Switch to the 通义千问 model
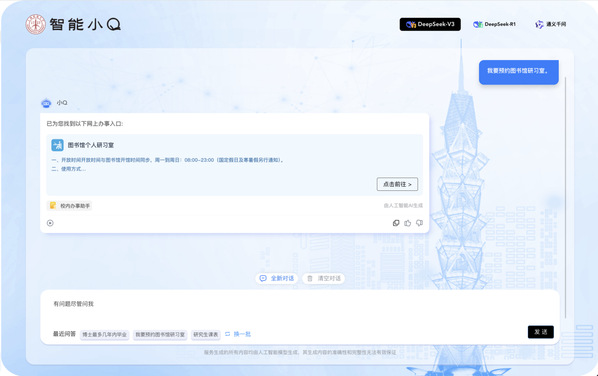This screenshot has width=598, height=376. [x=550, y=24]
